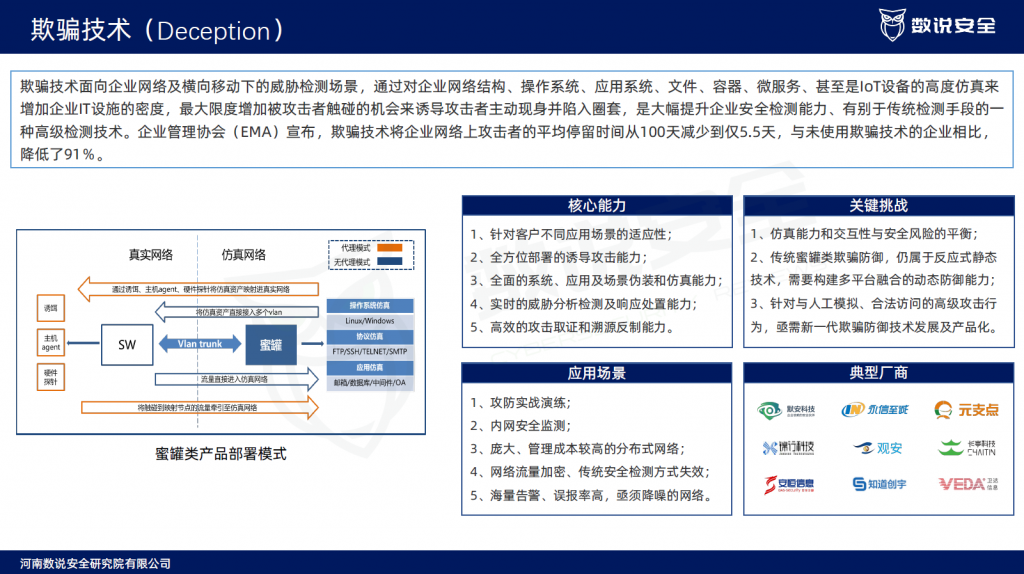The image size is (1024, 574).
Task: Click scenario item 2 内网安全监测
Action: [521, 426]
